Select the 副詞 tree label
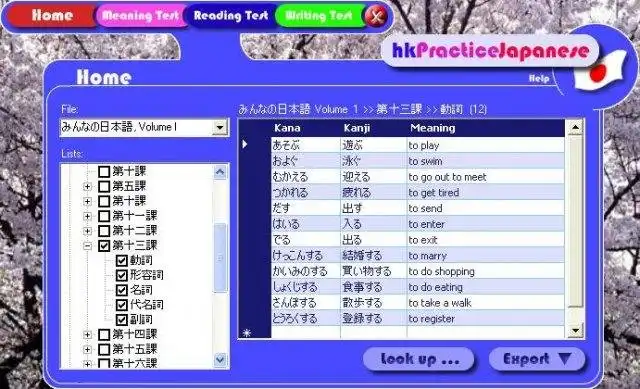The width and height of the screenshot is (640, 389). (141, 320)
